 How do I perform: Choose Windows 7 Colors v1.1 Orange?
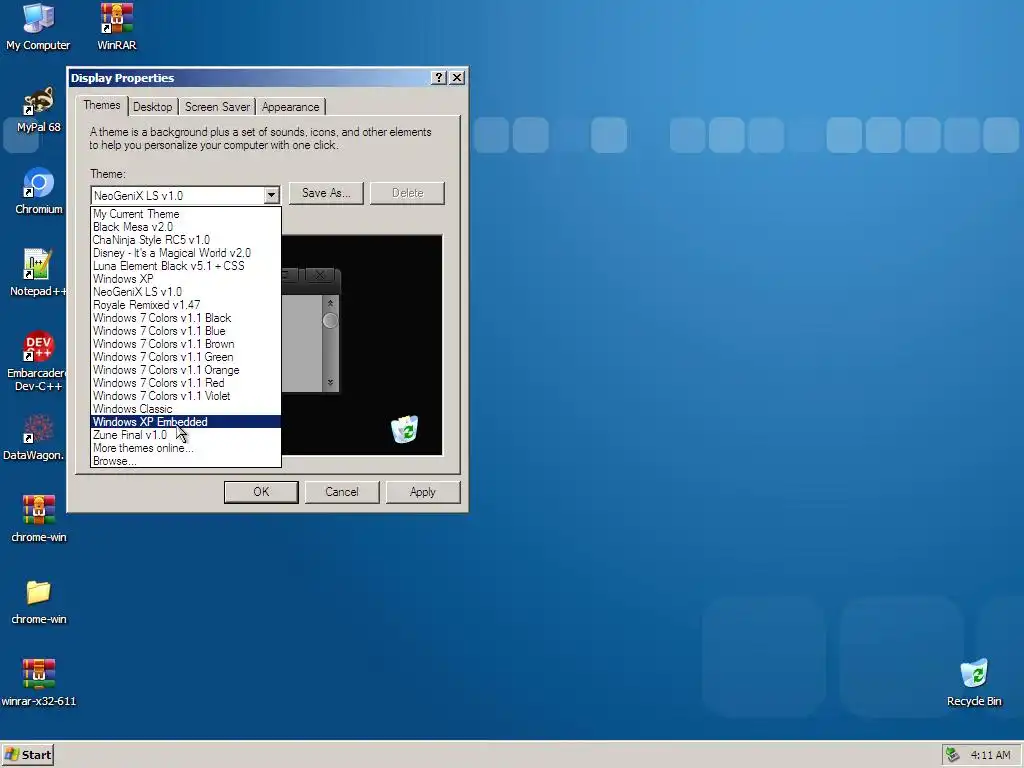pos(185,370)
